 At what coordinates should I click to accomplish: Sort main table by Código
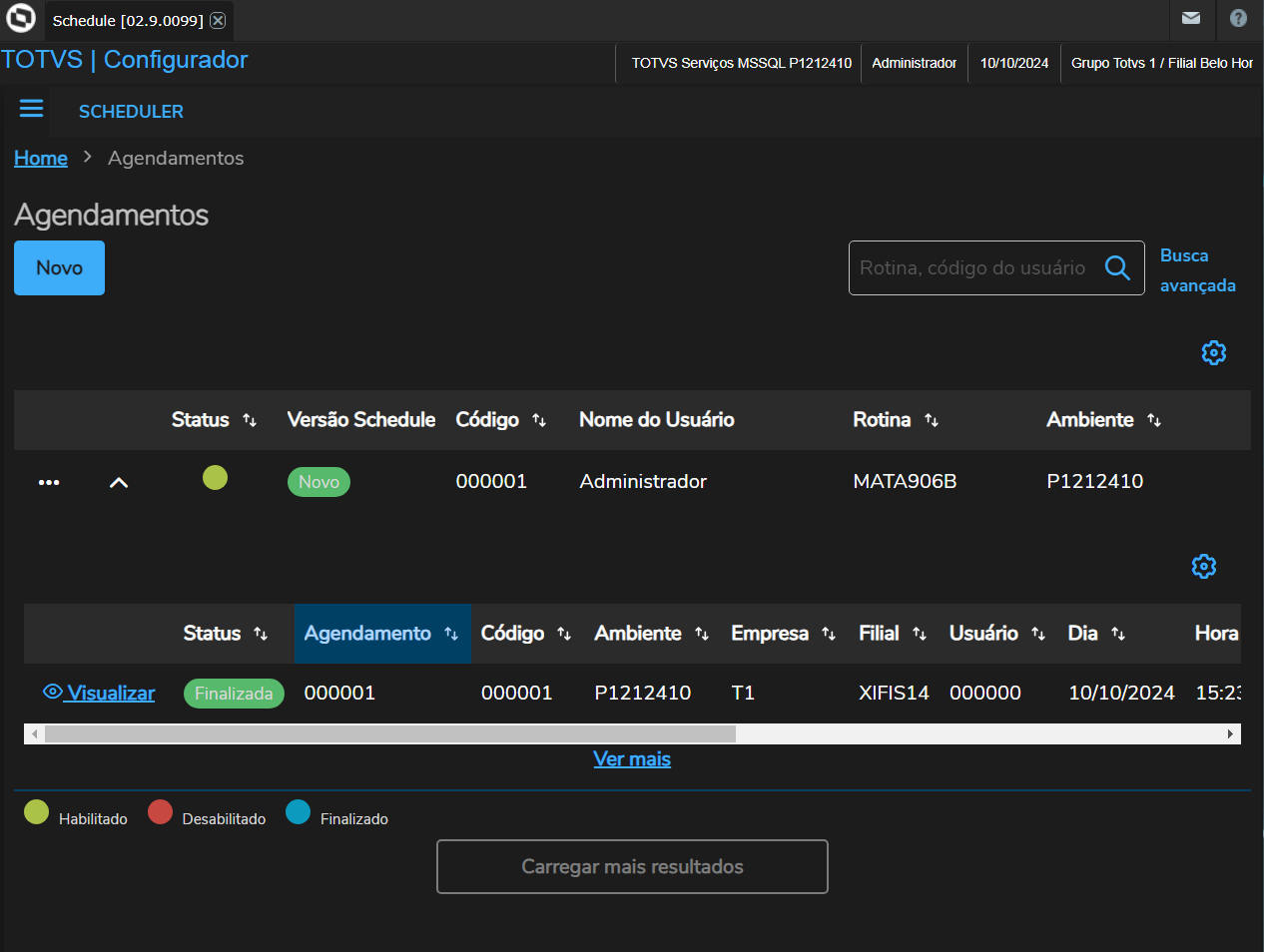pos(539,420)
